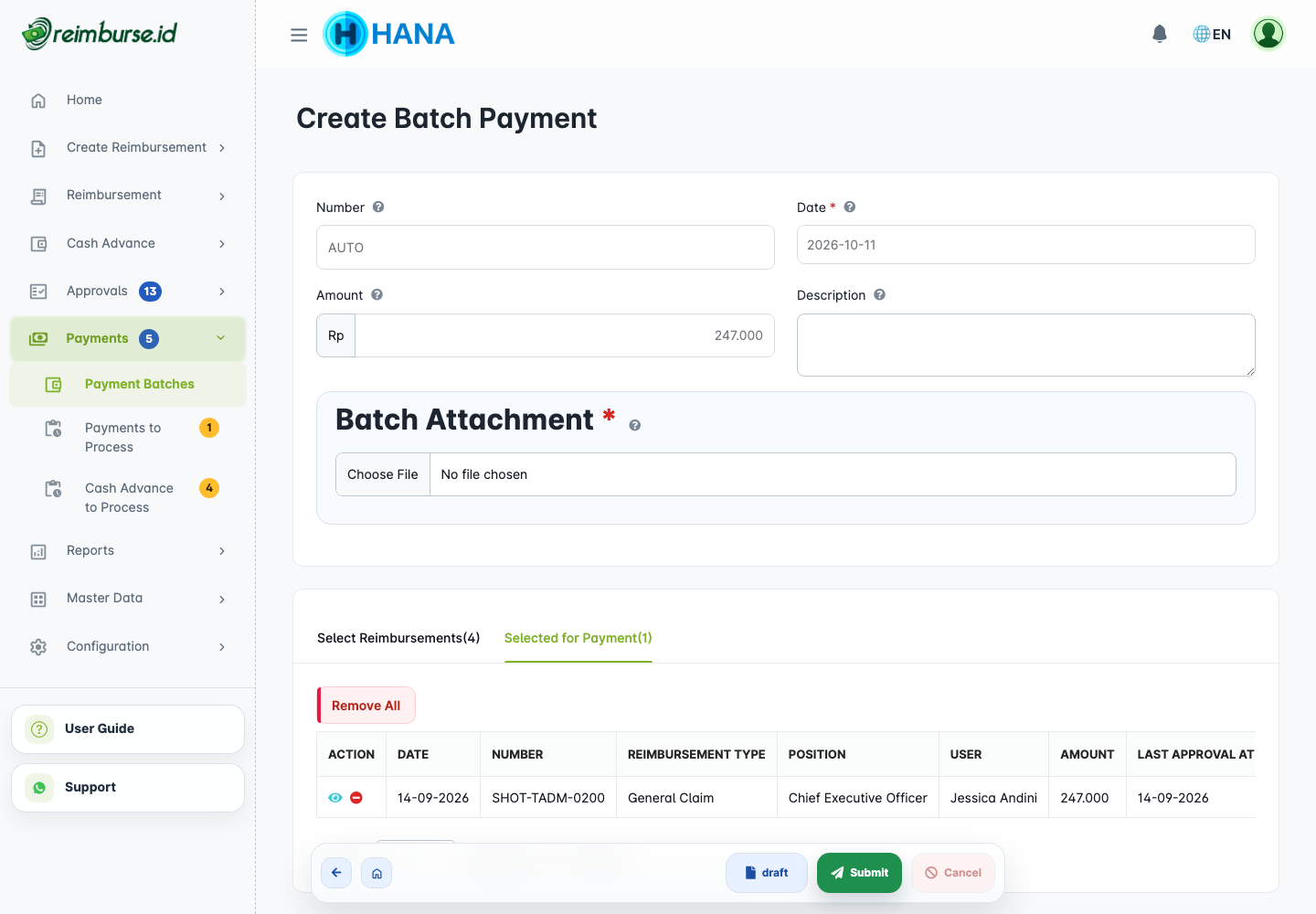Click Choose File for batch attachment
The height and width of the screenshot is (914, 1316).
[383, 474]
